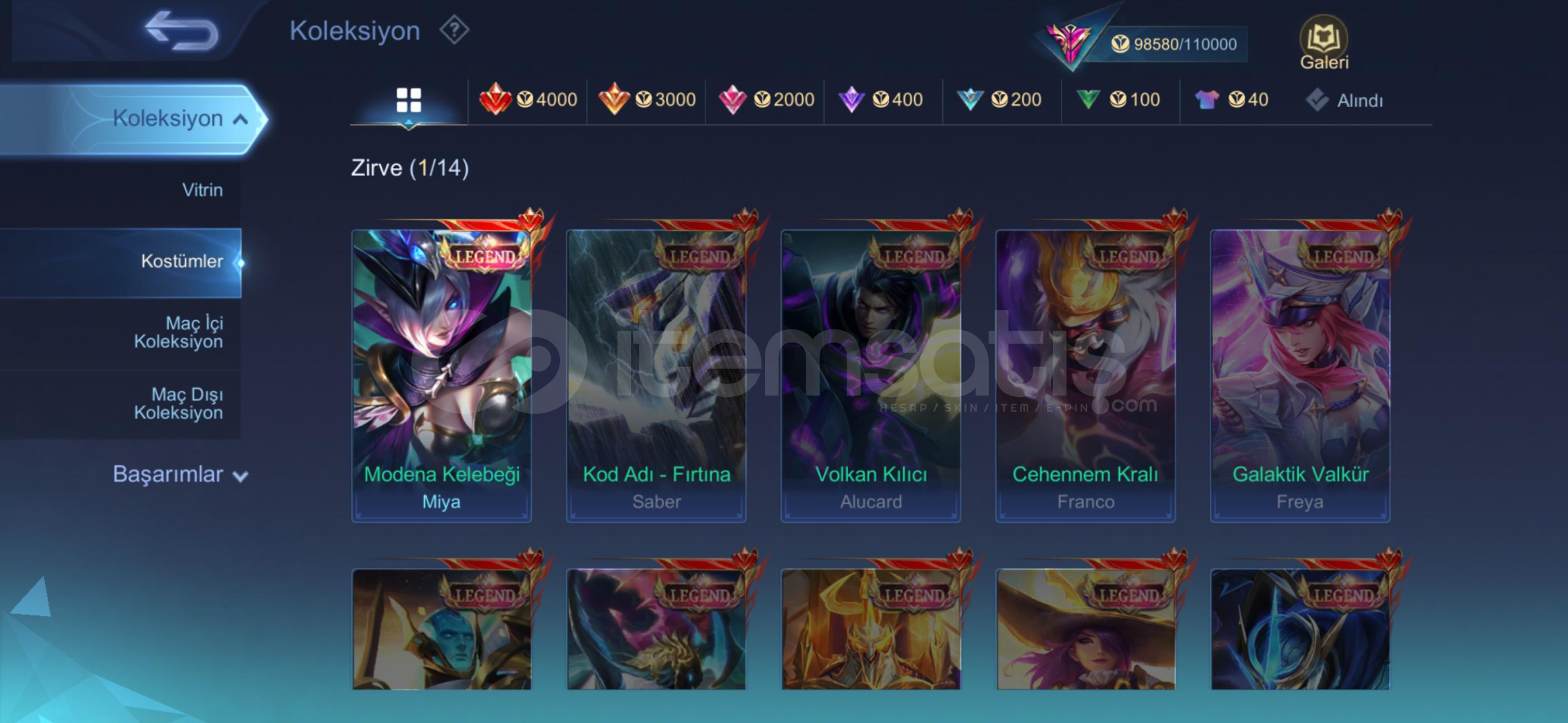The height and width of the screenshot is (723, 1568).
Task: Filter by the 40 point shirt icon
Action: click(1231, 100)
